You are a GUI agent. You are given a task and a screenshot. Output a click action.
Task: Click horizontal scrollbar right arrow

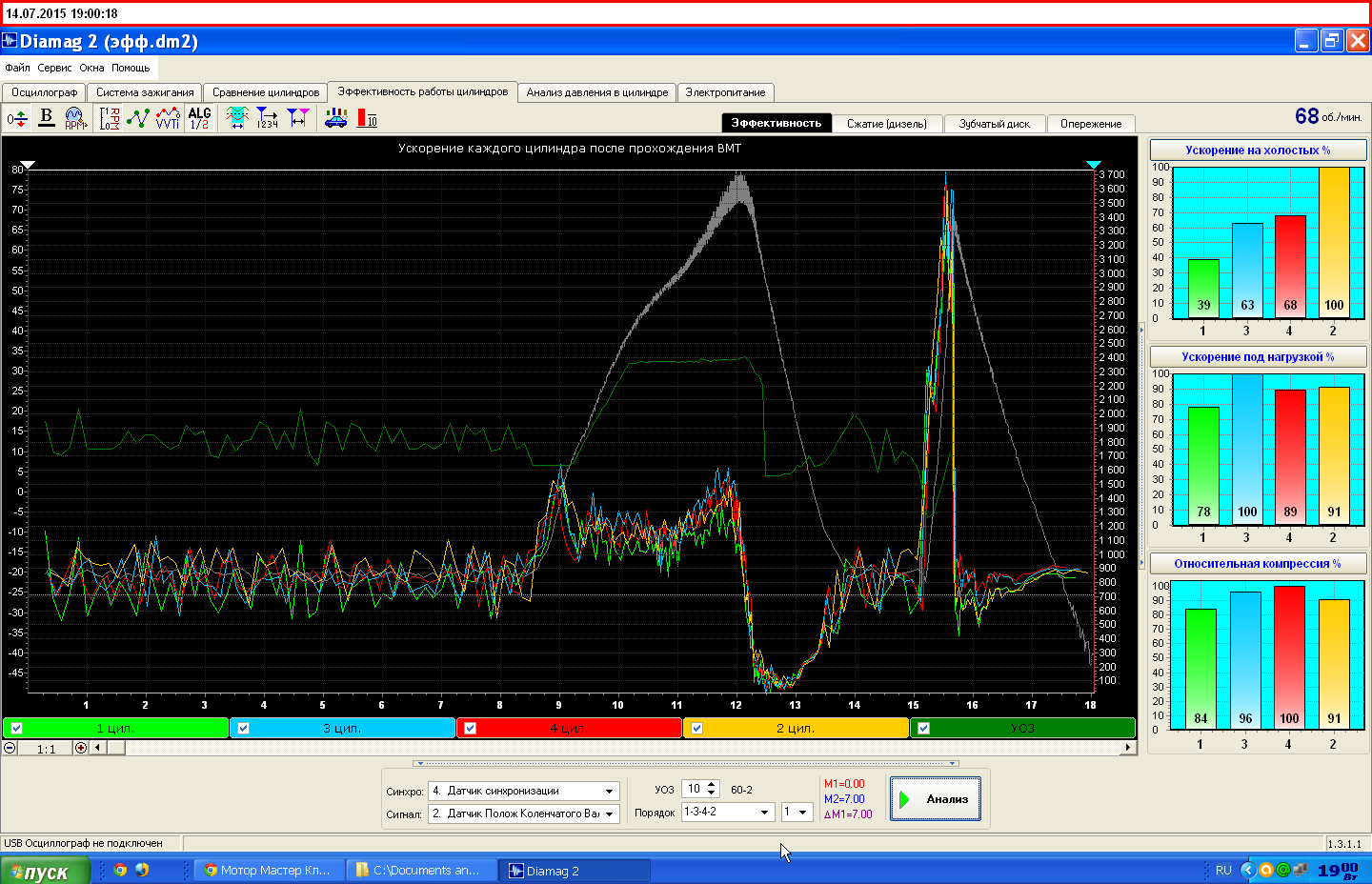(1128, 748)
